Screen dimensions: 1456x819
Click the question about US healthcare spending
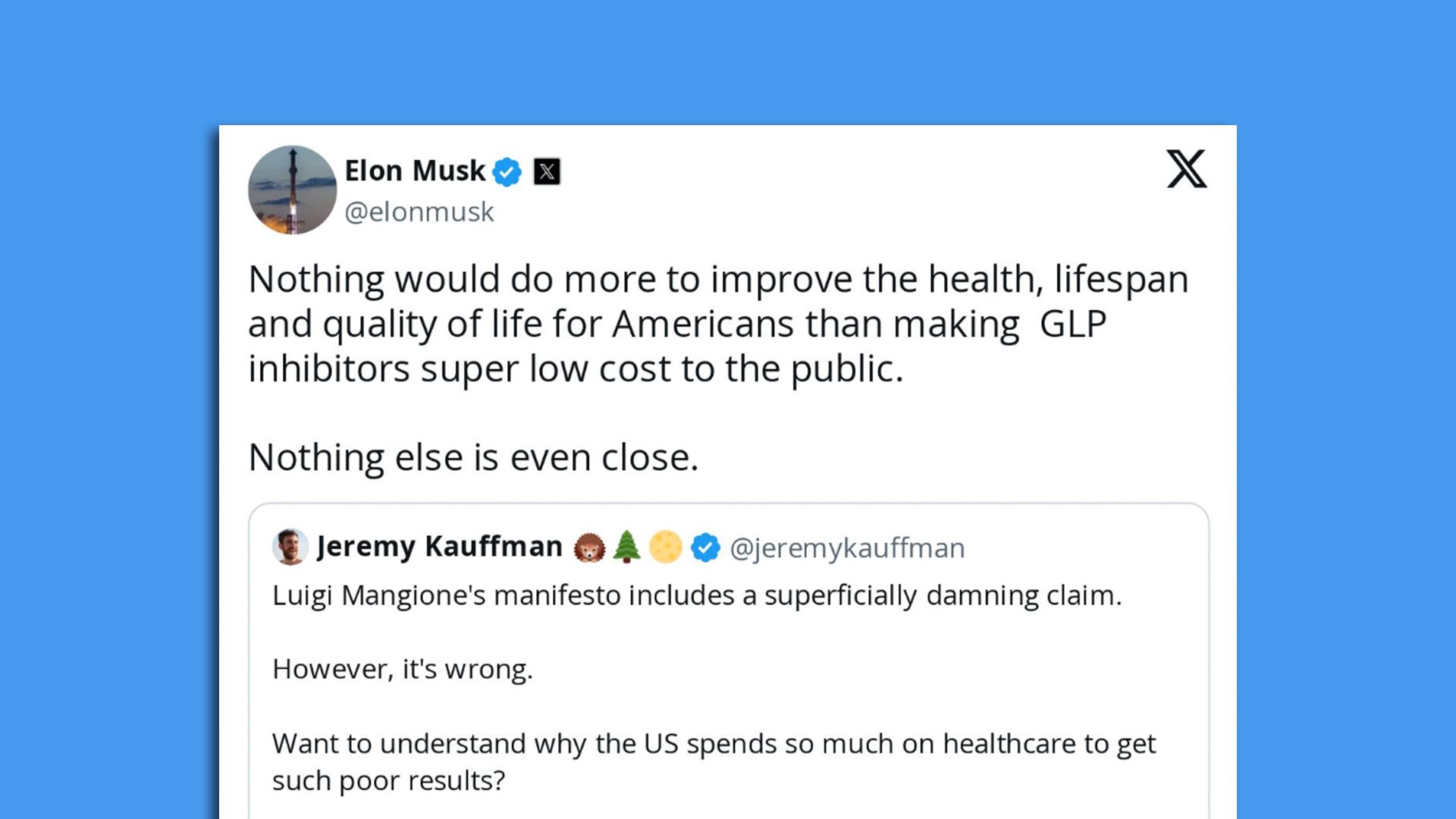tap(713, 744)
